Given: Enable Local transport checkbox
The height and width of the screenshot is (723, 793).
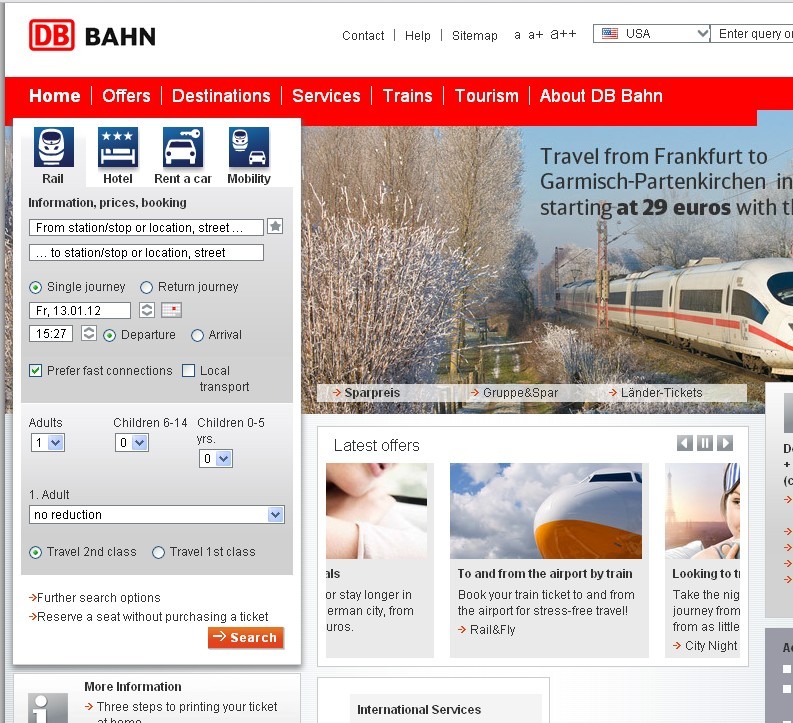Looking at the screenshot, I should click(188, 371).
